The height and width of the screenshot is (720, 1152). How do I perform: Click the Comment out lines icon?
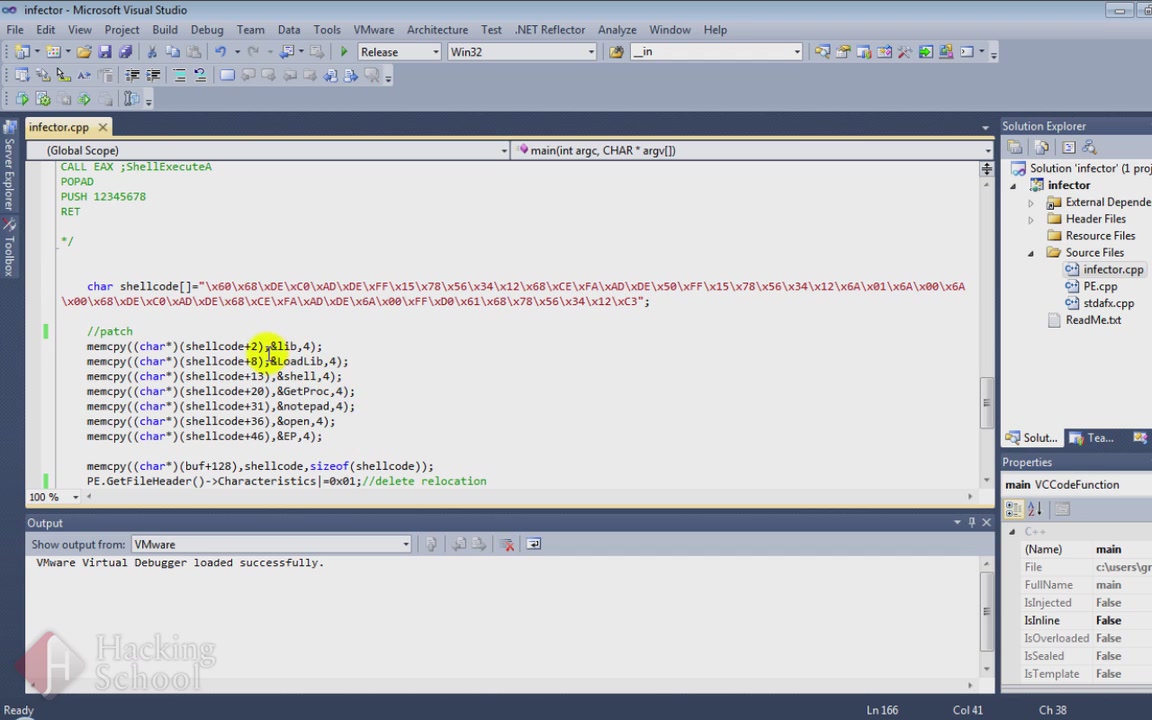[x=179, y=75]
